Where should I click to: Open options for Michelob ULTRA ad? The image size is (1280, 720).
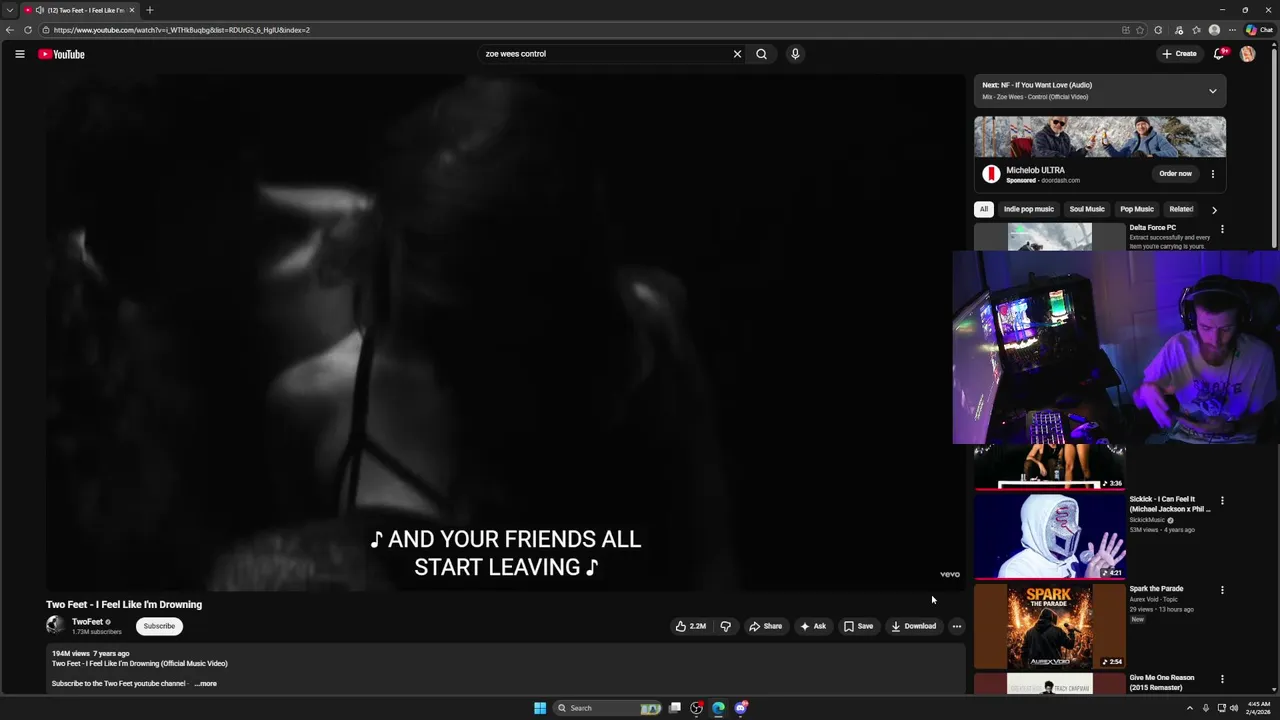click(1213, 174)
